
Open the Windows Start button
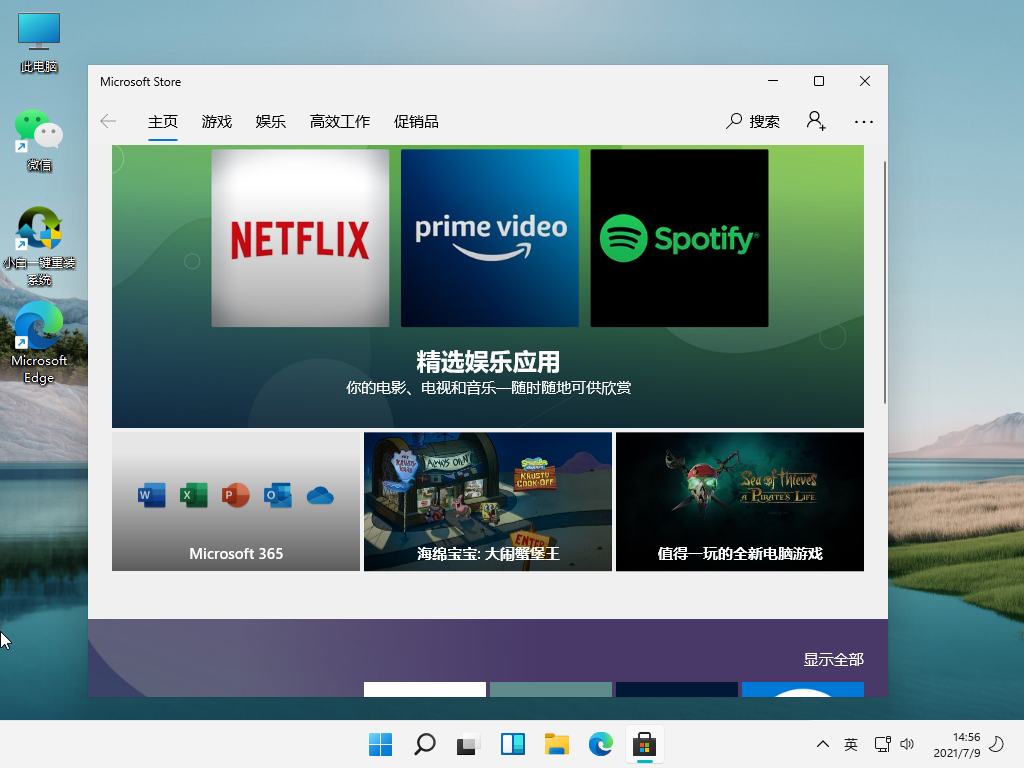[381, 744]
